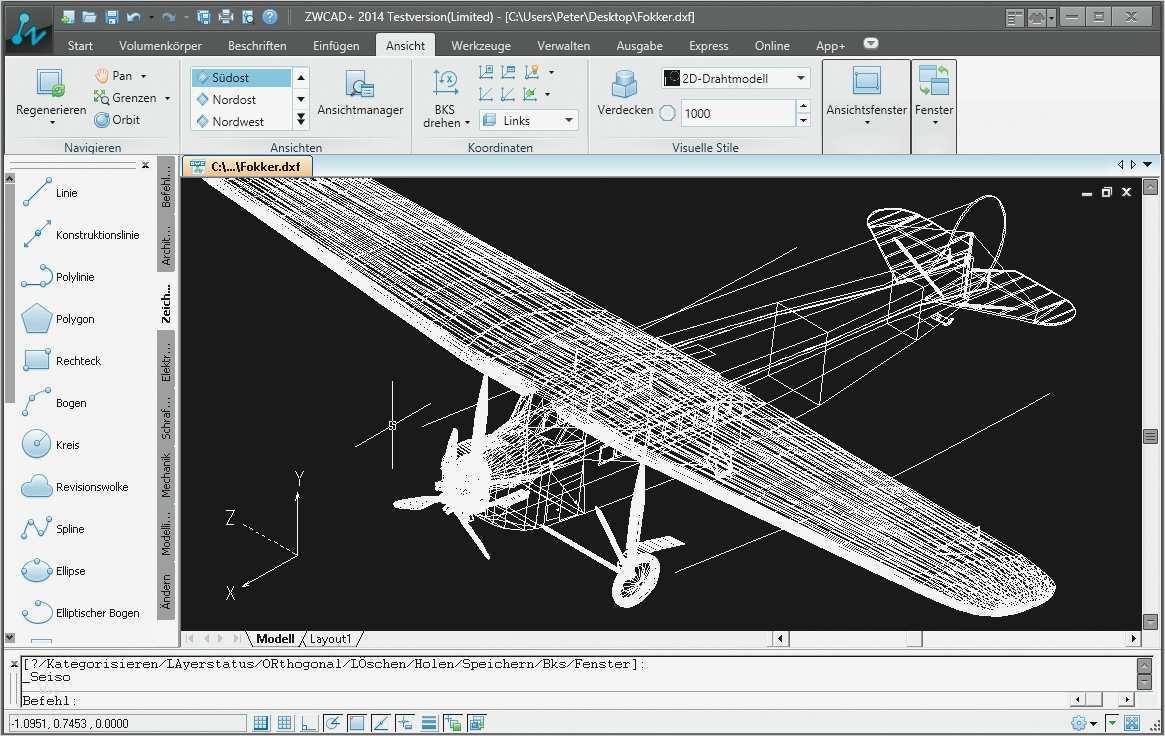The height and width of the screenshot is (736, 1165).
Task: Open the Layout1 tab
Action: tap(332, 638)
